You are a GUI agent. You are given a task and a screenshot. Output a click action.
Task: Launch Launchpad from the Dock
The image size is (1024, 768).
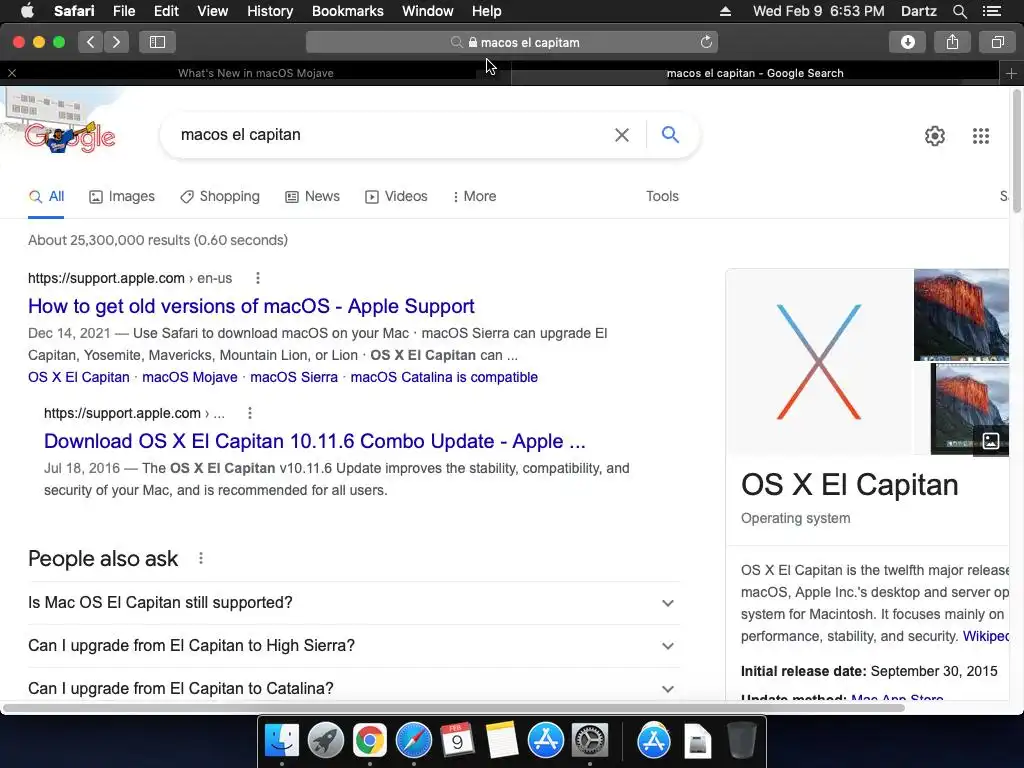(326, 740)
